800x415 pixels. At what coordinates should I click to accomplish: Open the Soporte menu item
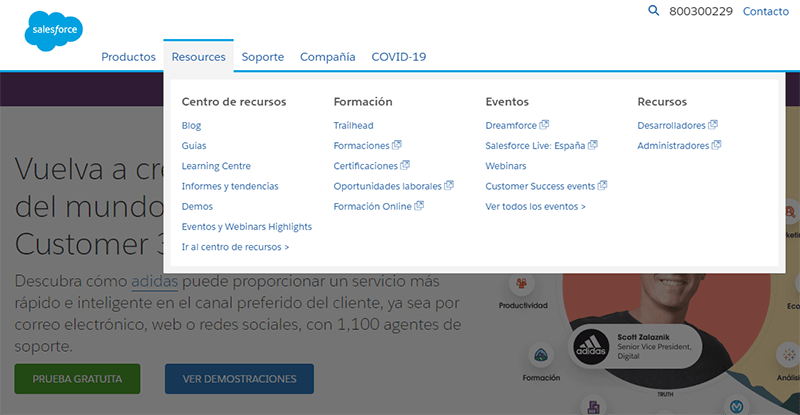pyautogui.click(x=262, y=57)
